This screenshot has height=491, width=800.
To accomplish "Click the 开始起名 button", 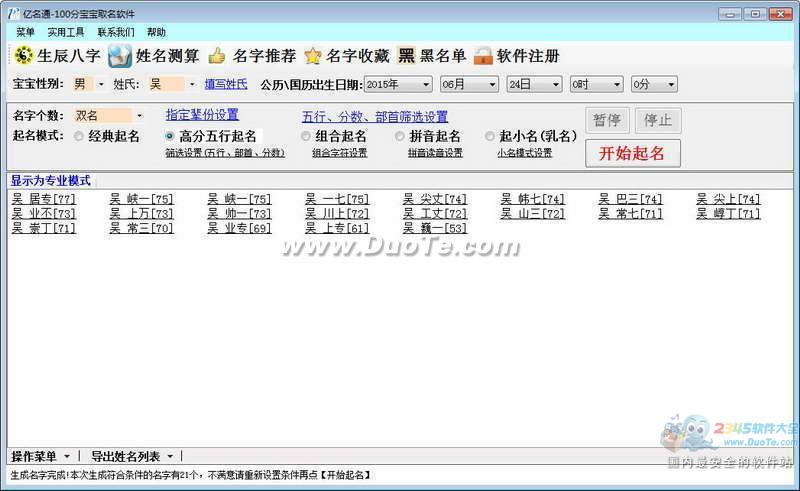I will tap(633, 153).
